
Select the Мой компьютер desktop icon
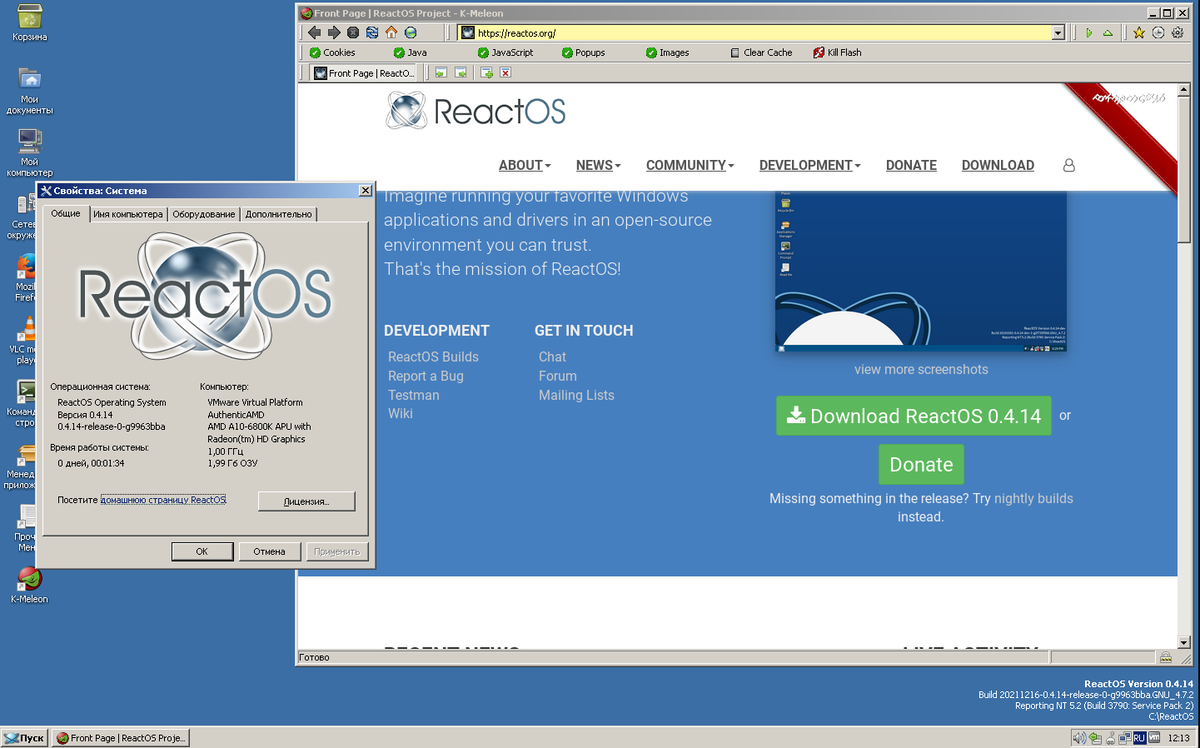pos(30,153)
